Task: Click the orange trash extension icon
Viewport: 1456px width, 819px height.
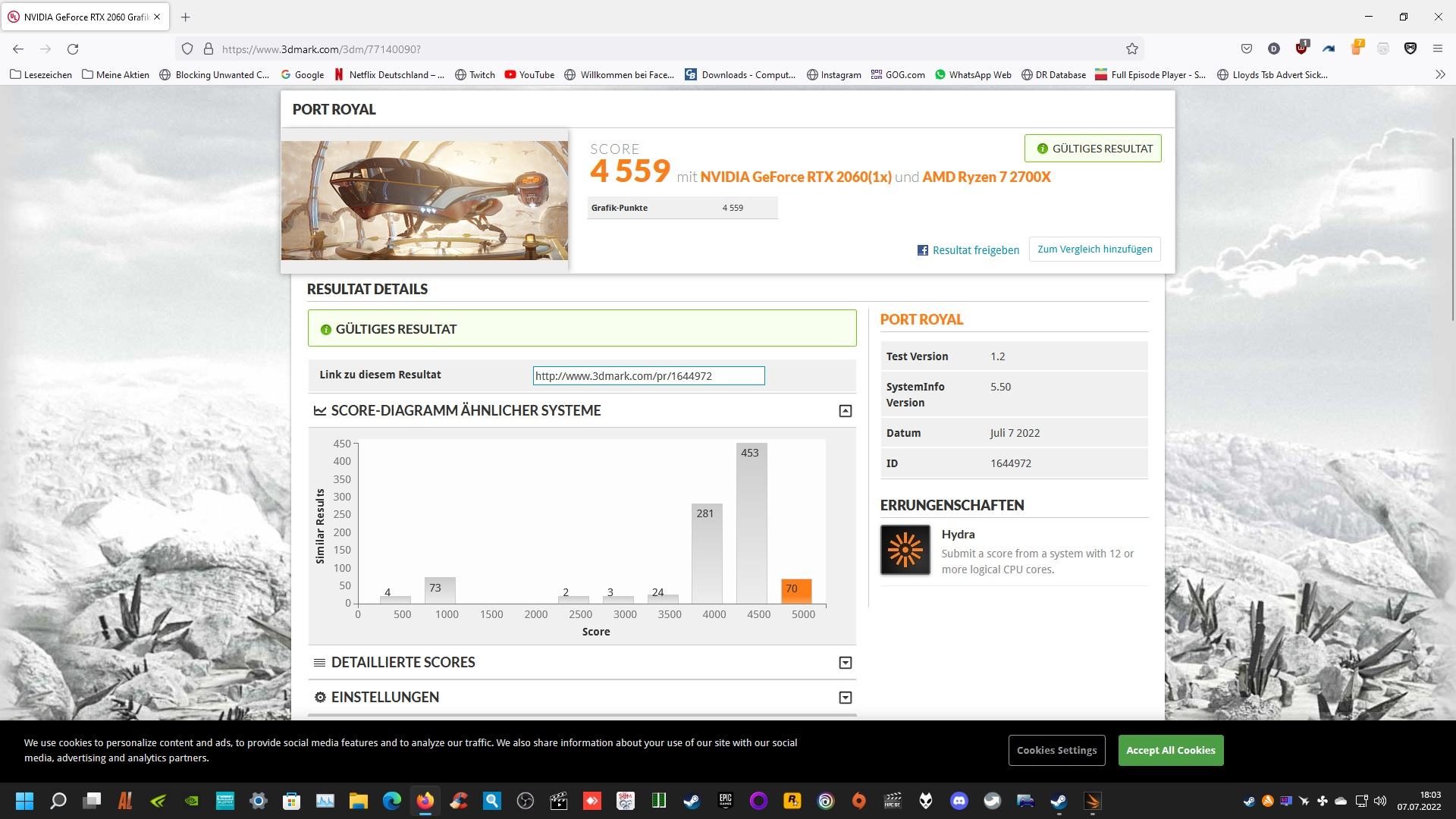Action: tap(1357, 49)
